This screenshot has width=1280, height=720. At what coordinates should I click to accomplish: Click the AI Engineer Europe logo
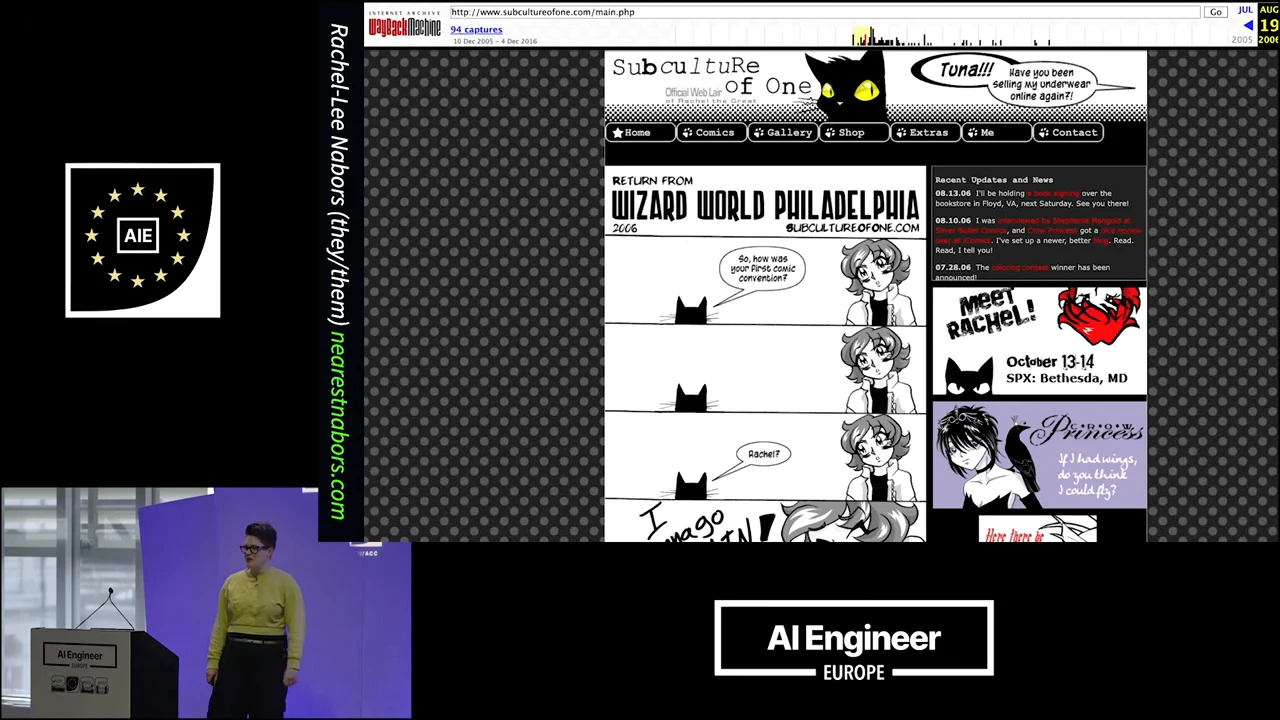click(x=854, y=640)
